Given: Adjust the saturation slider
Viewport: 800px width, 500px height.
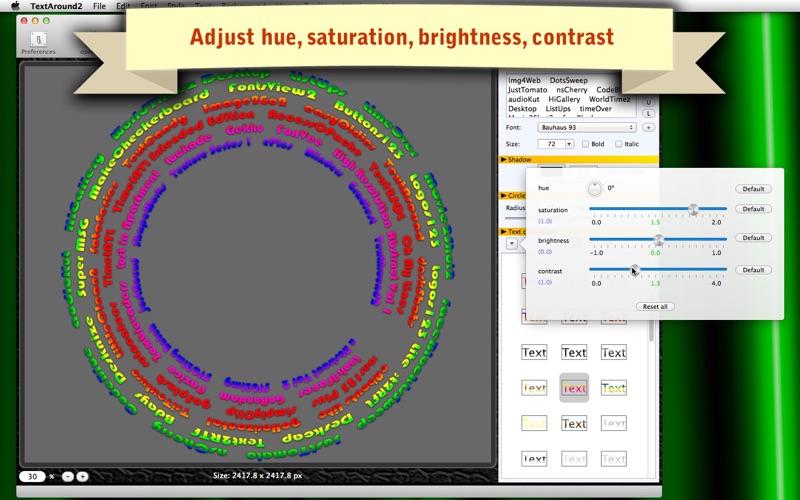Looking at the screenshot, I should pyautogui.click(x=693, y=209).
